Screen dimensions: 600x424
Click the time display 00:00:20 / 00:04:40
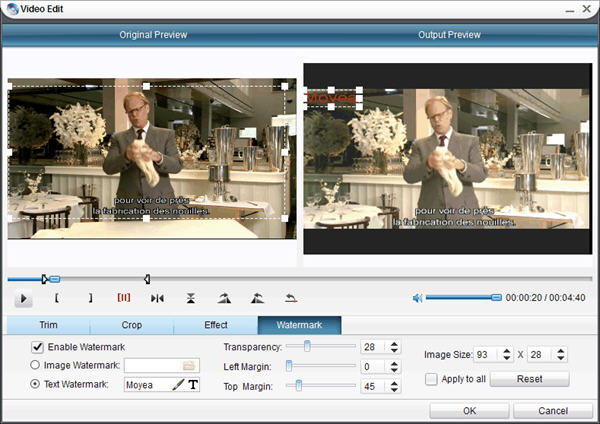click(545, 298)
